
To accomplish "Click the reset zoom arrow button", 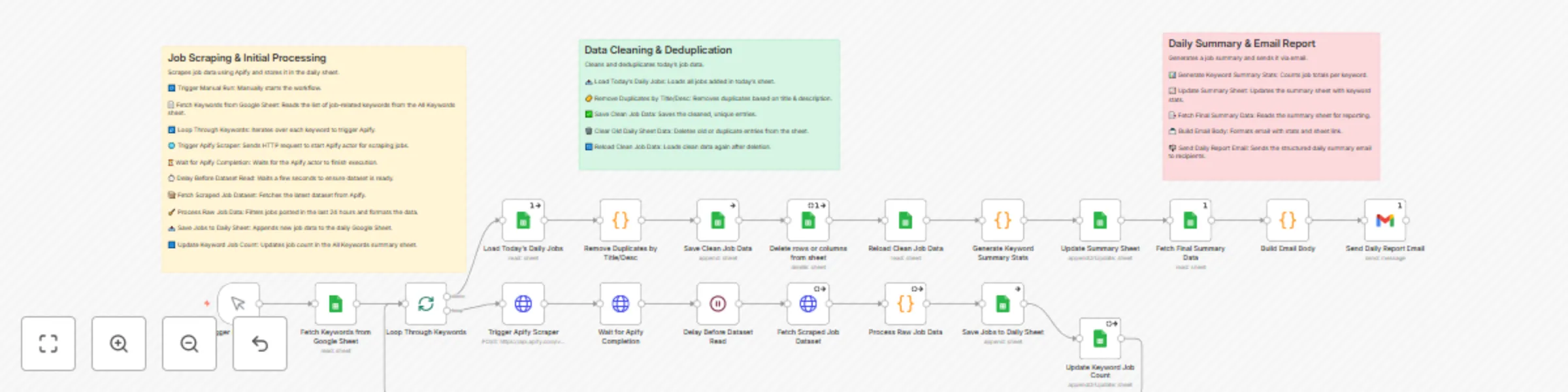I will pyautogui.click(x=260, y=344).
